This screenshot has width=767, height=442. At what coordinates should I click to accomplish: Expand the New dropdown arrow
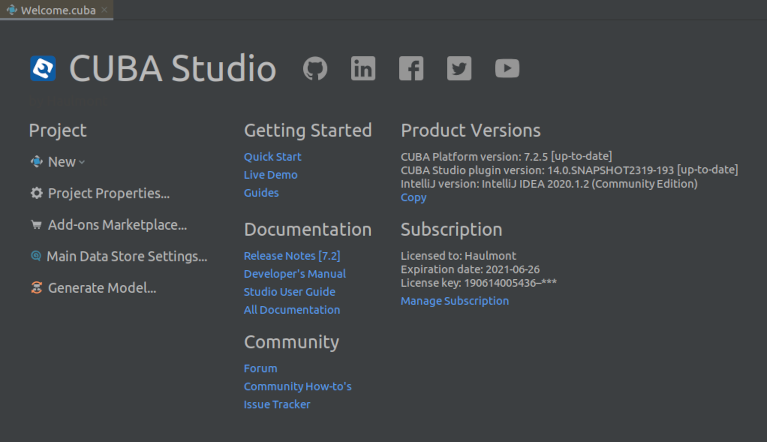point(82,162)
